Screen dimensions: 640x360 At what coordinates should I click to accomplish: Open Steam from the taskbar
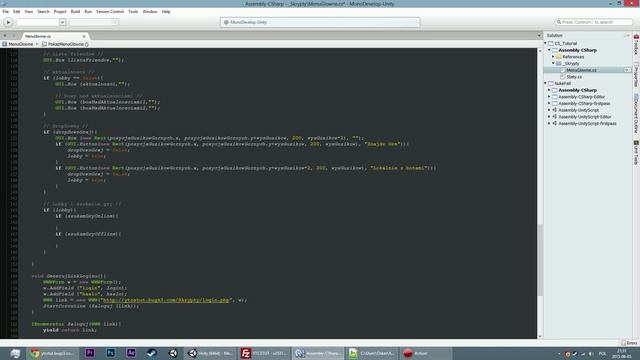151,353
